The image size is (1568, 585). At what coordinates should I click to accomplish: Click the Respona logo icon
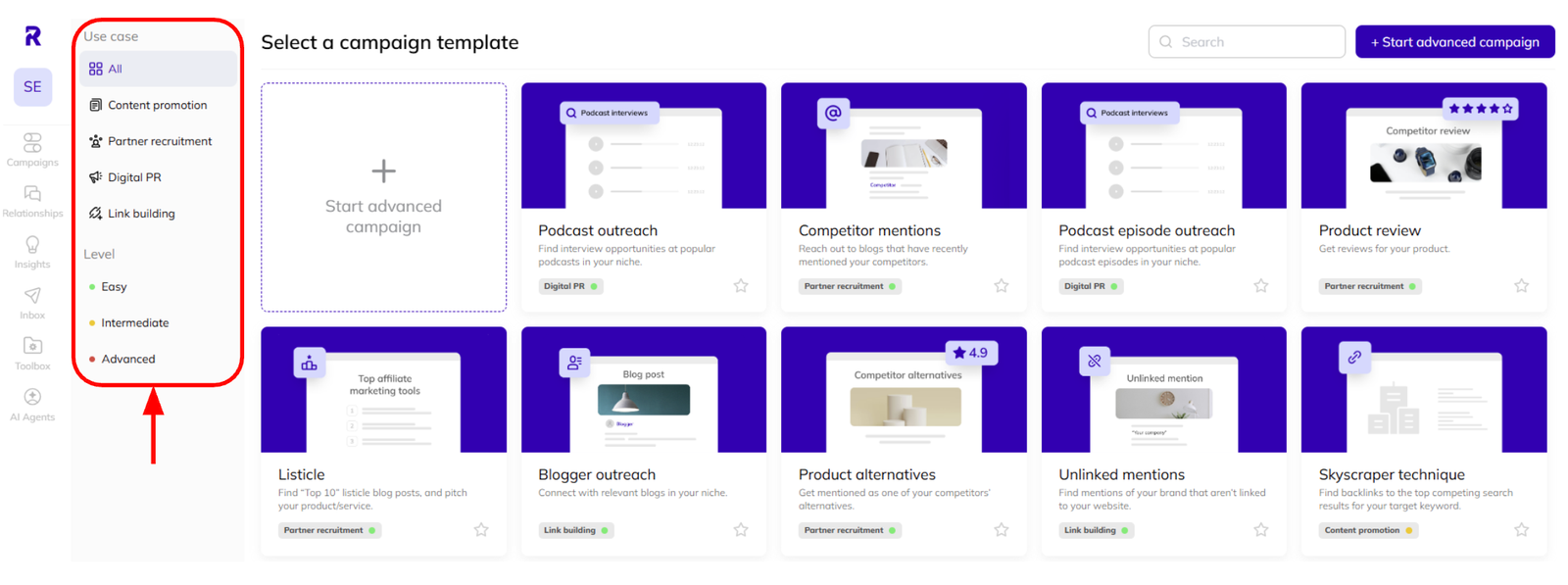coord(32,36)
